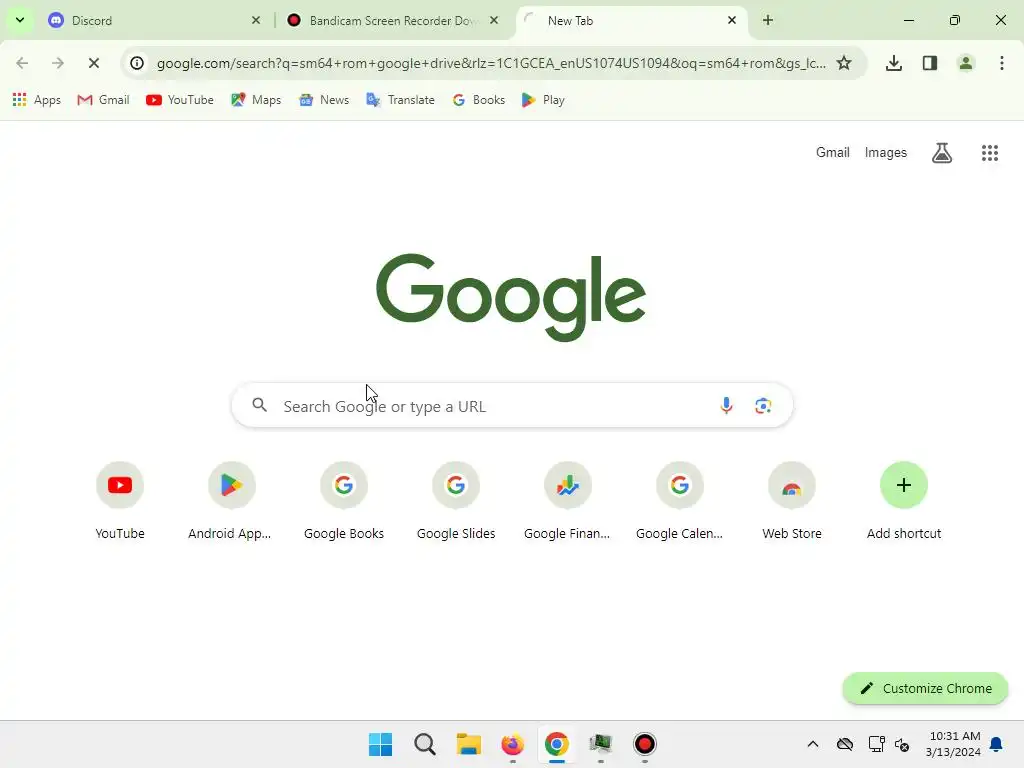Open the Chrome three-dot menu
Image resolution: width=1024 pixels, height=768 pixels.
click(x=1002, y=63)
